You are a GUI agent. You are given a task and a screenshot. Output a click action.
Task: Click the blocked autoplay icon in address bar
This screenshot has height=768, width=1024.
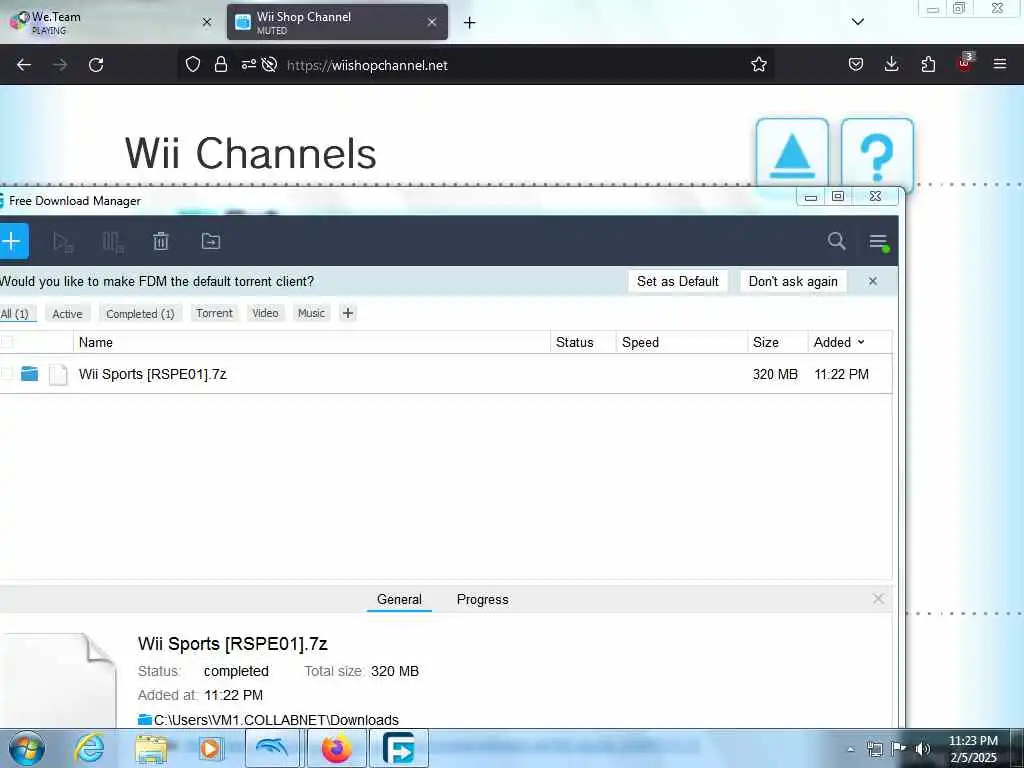(x=269, y=65)
